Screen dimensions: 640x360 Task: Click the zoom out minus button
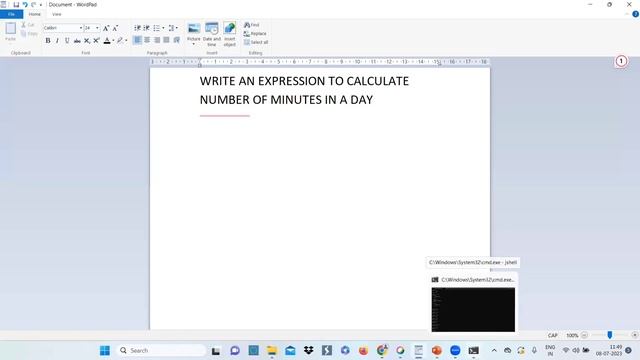point(584,335)
